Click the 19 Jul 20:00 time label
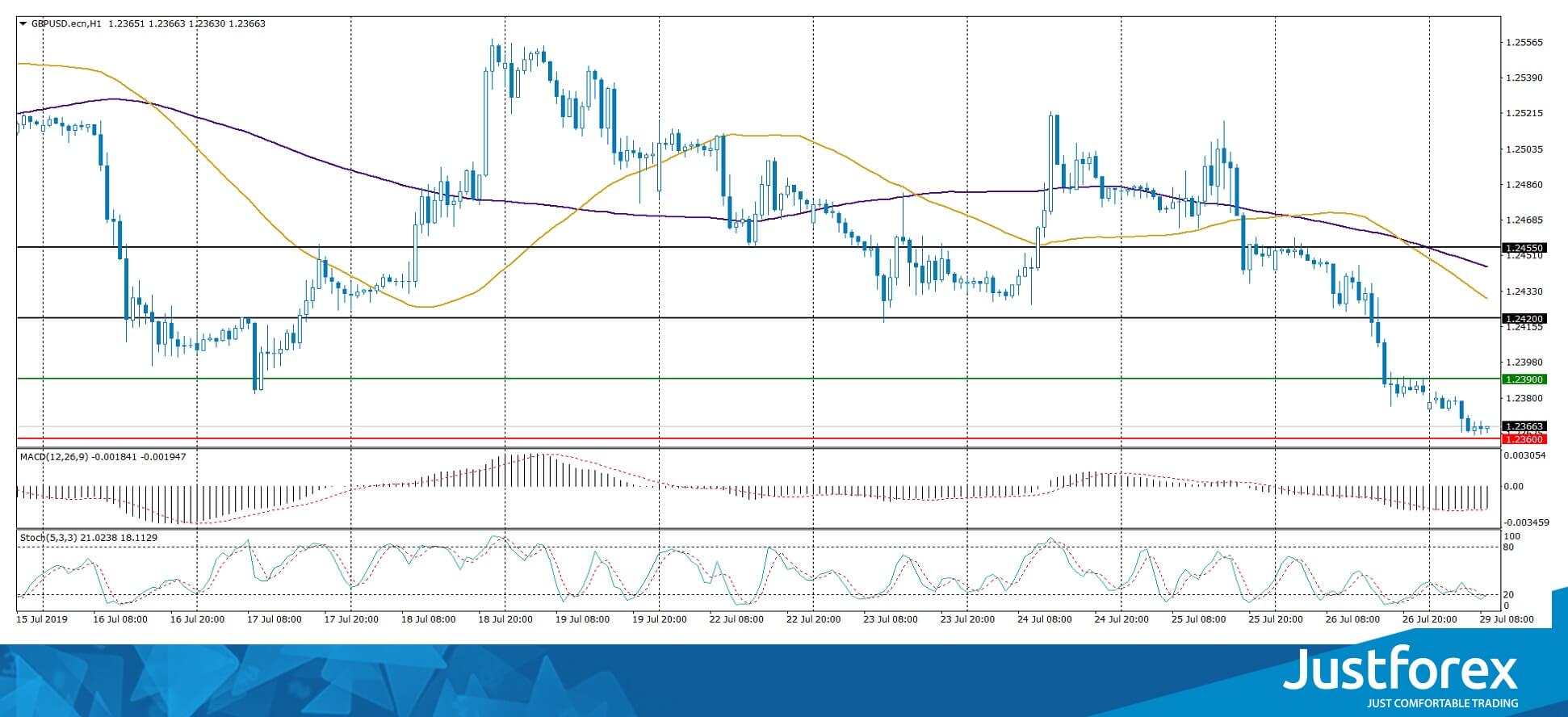 660,619
